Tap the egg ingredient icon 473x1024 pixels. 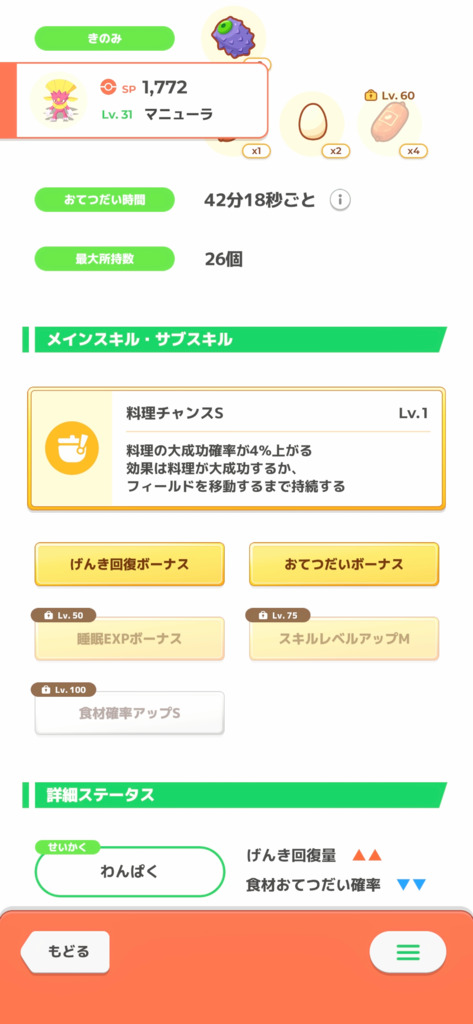pyautogui.click(x=312, y=123)
